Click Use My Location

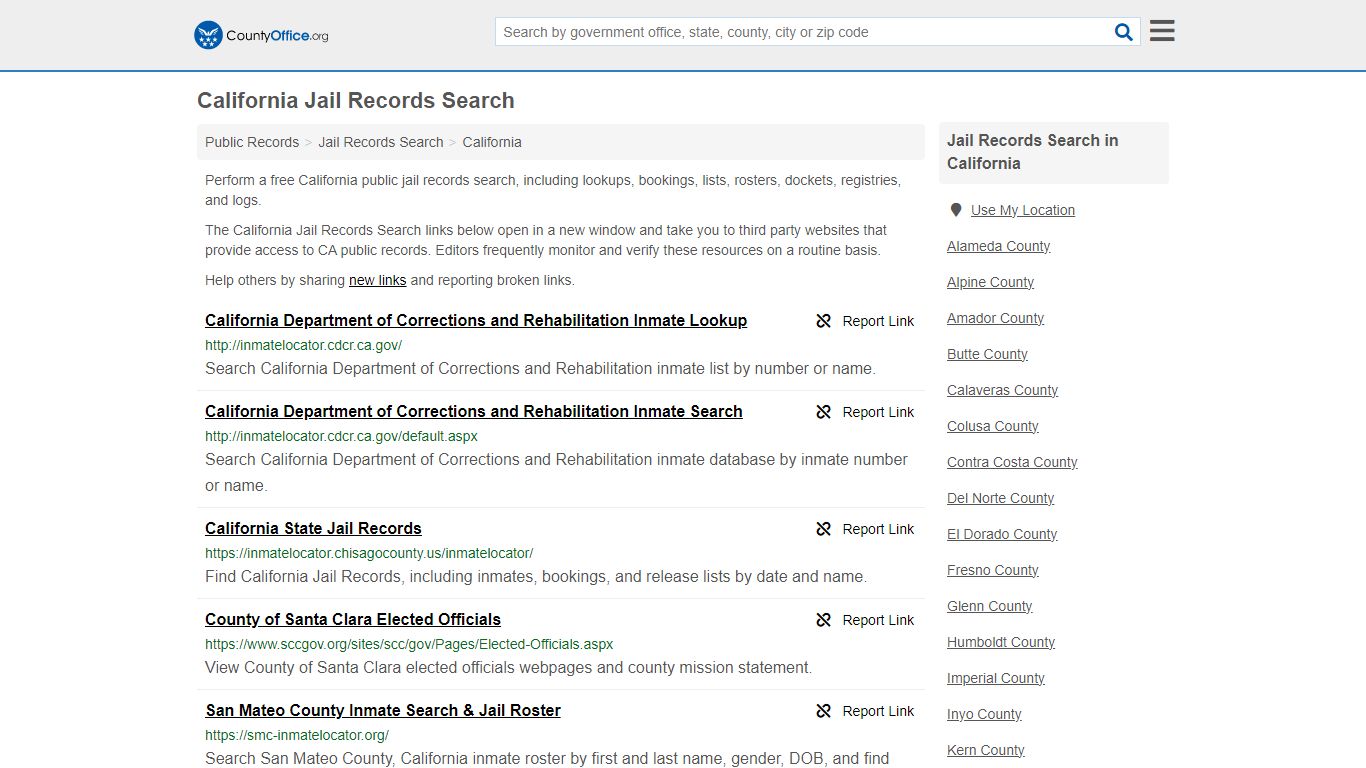(x=1023, y=210)
